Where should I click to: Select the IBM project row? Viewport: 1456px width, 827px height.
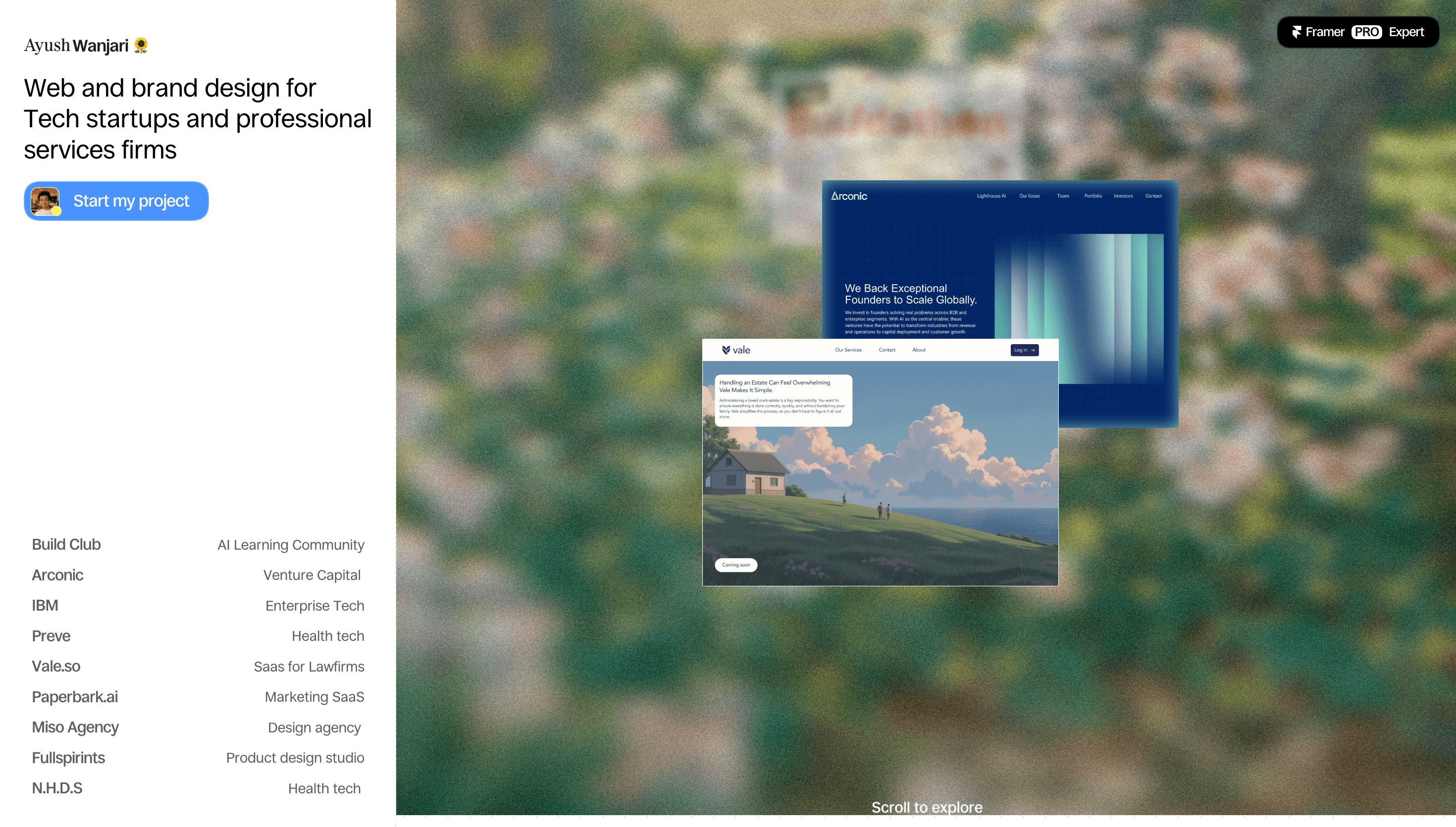point(198,606)
